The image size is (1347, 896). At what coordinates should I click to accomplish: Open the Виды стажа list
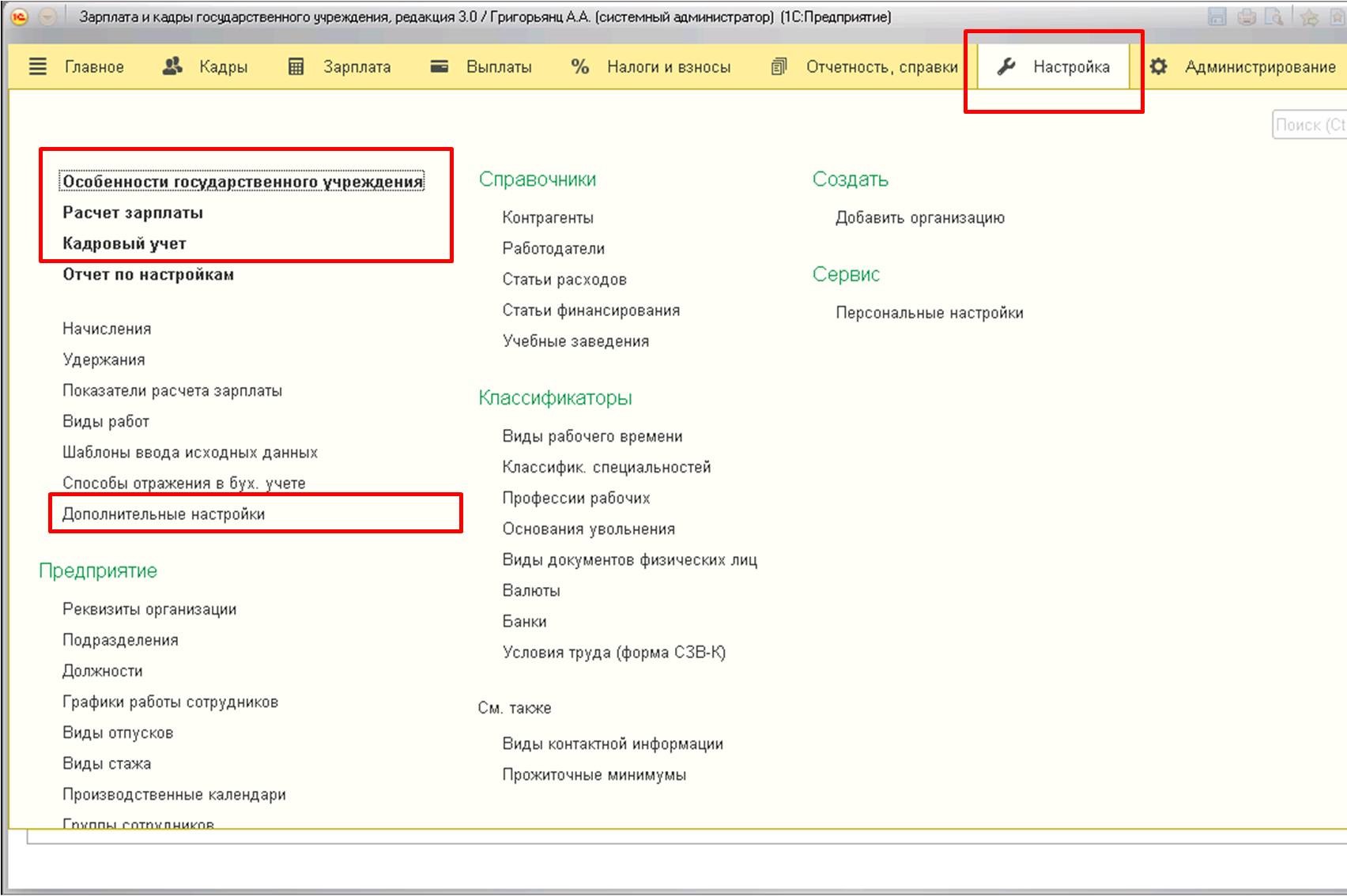[x=107, y=763]
